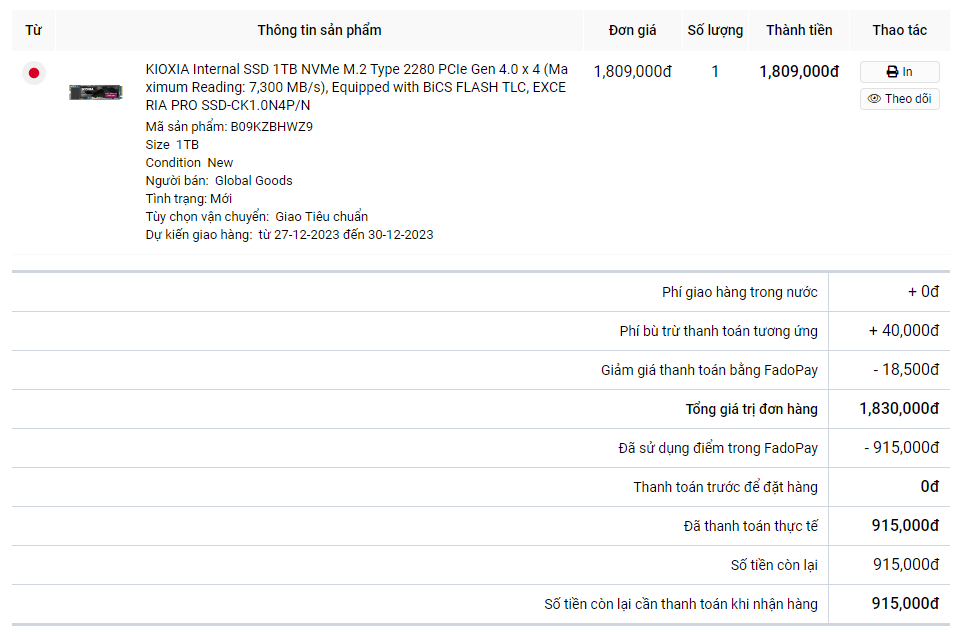Click seller name "Global Goods"
Image resolution: width=961 pixels, height=632 pixels.
click(254, 181)
